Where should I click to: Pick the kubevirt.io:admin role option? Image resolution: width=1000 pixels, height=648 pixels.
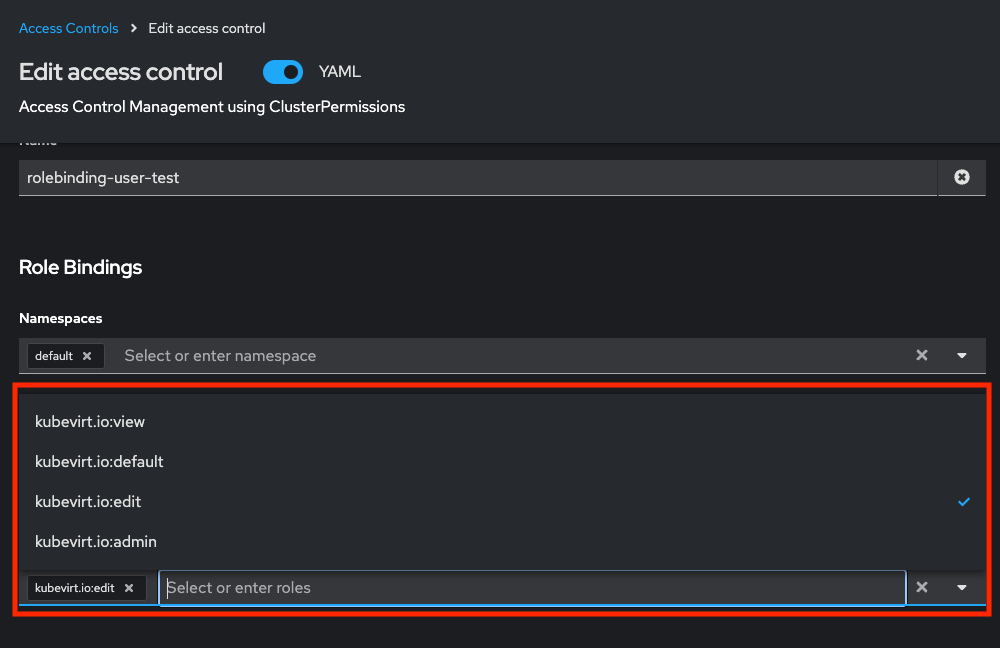[x=96, y=542]
